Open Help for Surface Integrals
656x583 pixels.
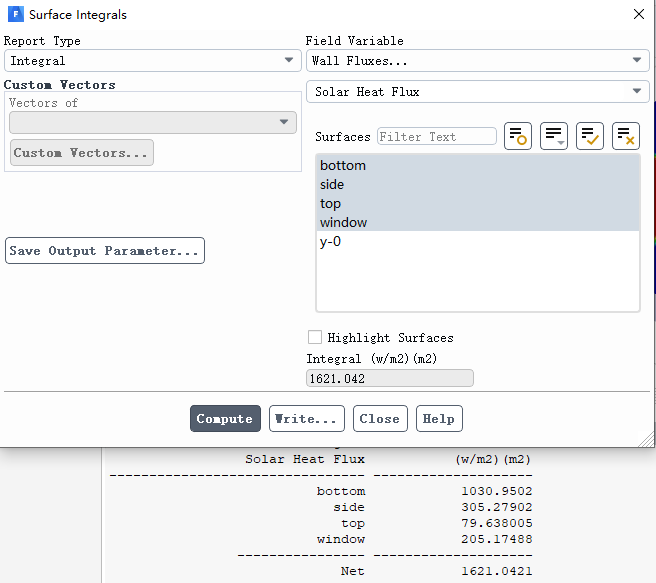click(439, 419)
